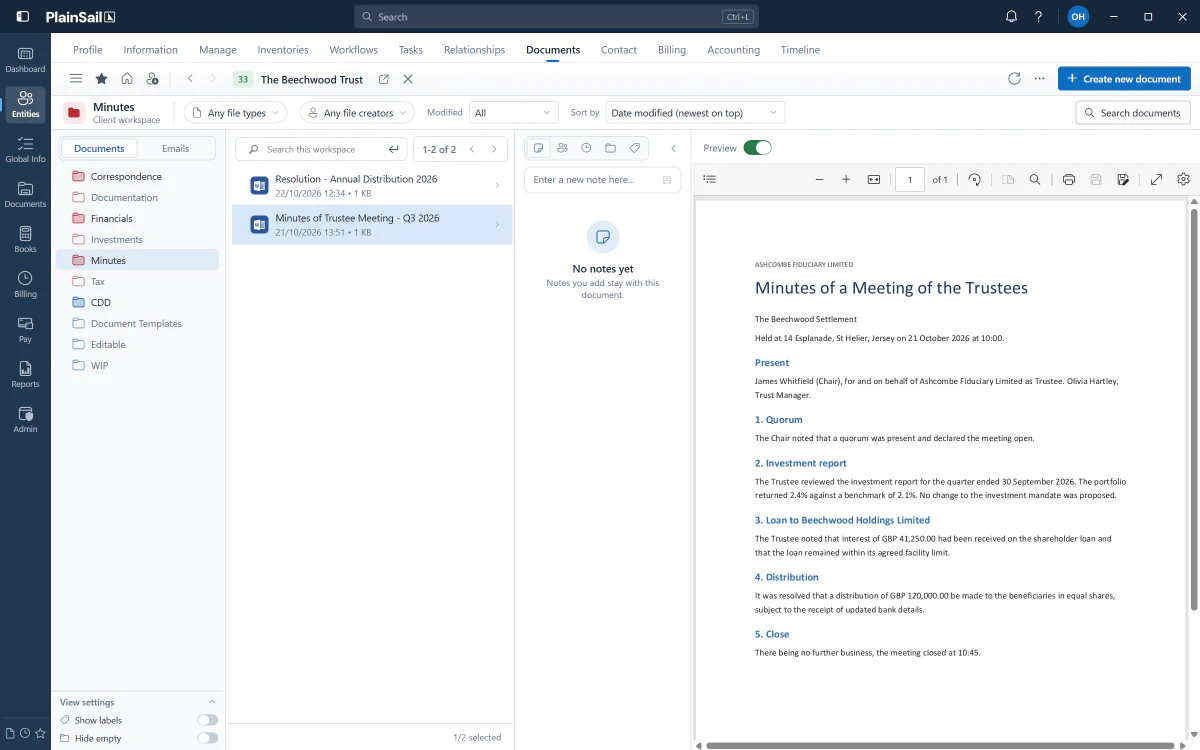1200x750 pixels.
Task: Expand the Resolution - Annual Distribution 2026 row chevron
Action: 497,185
